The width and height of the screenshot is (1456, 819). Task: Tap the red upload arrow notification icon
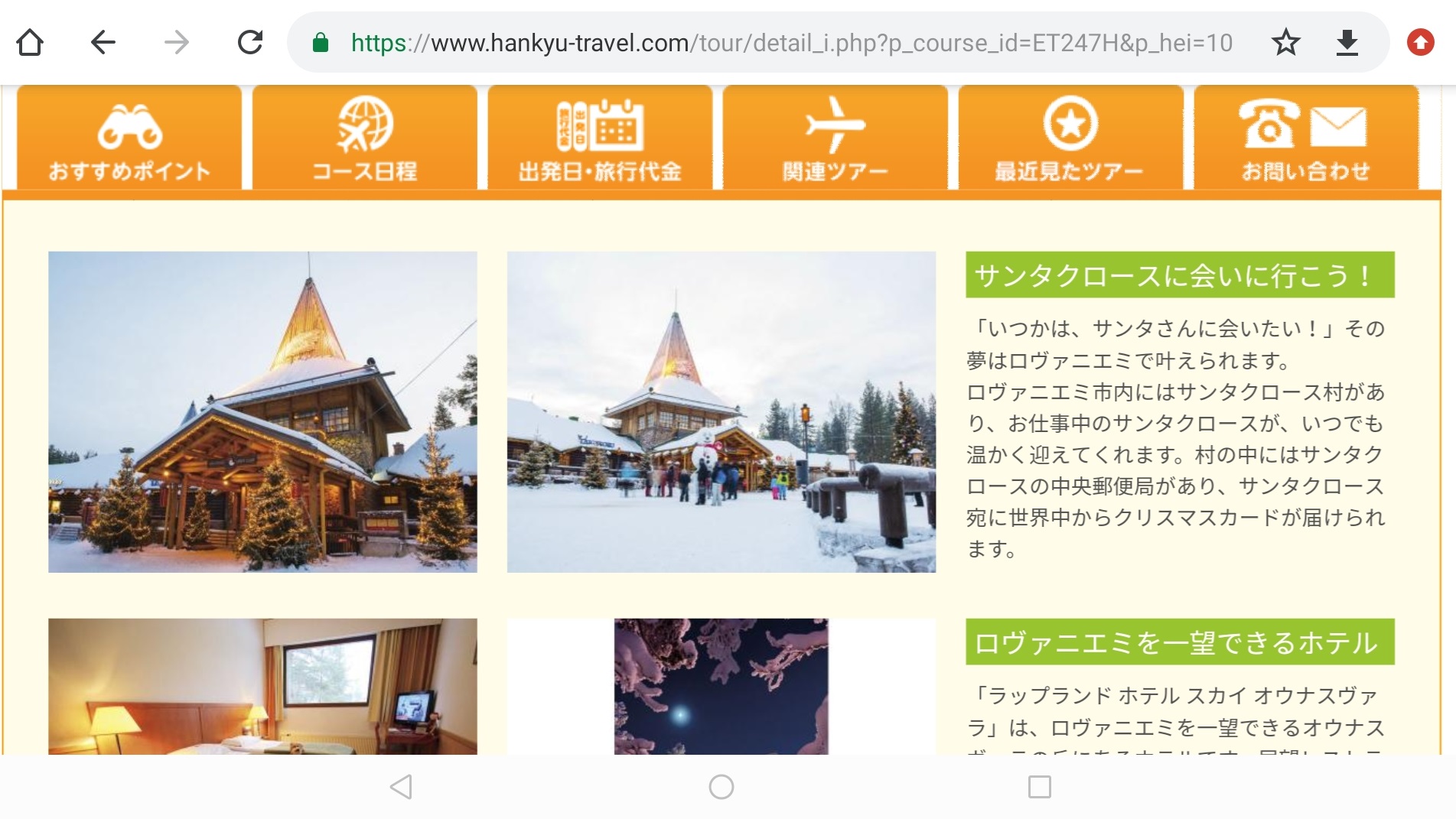tap(1420, 43)
